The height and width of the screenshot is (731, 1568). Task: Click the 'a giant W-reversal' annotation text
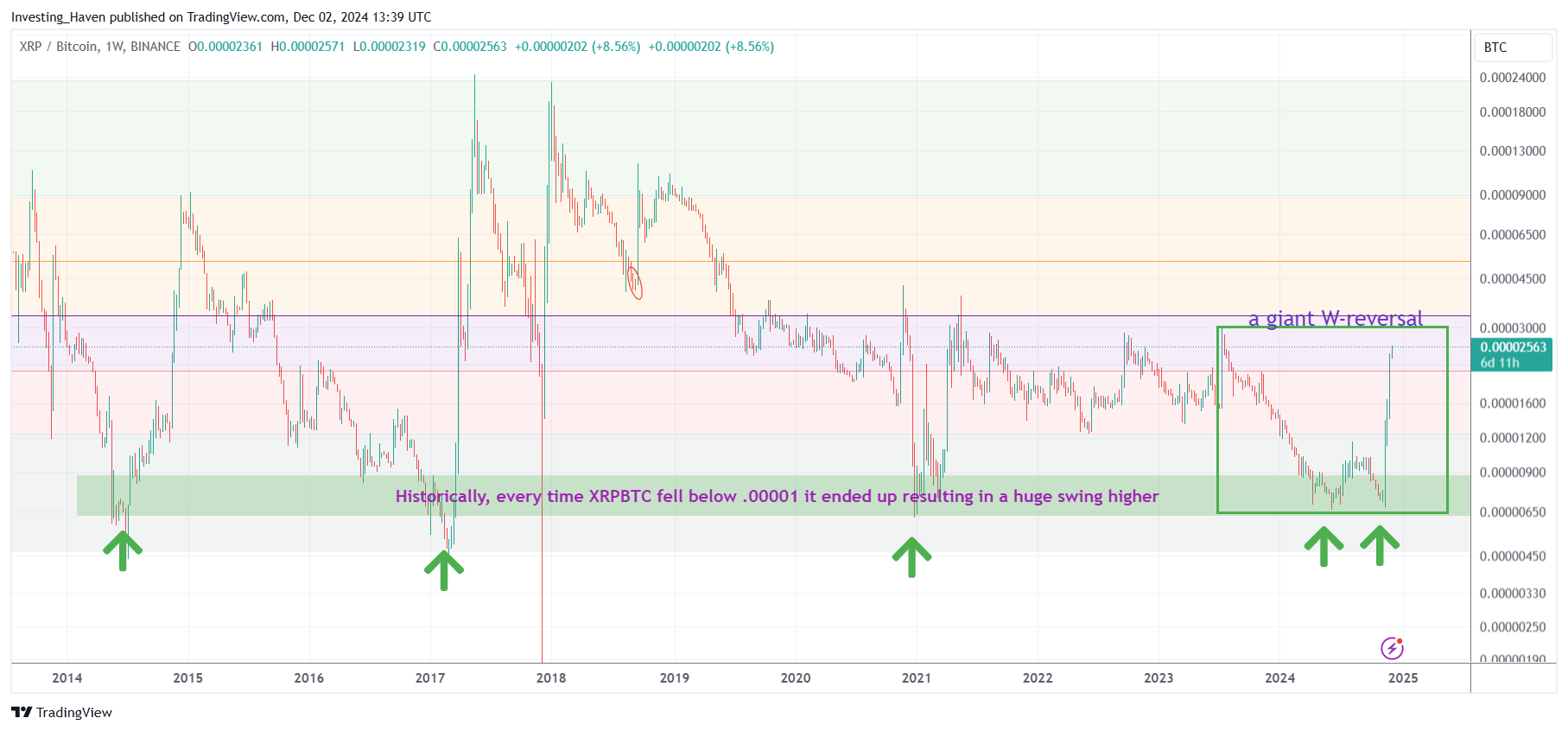1336,318
